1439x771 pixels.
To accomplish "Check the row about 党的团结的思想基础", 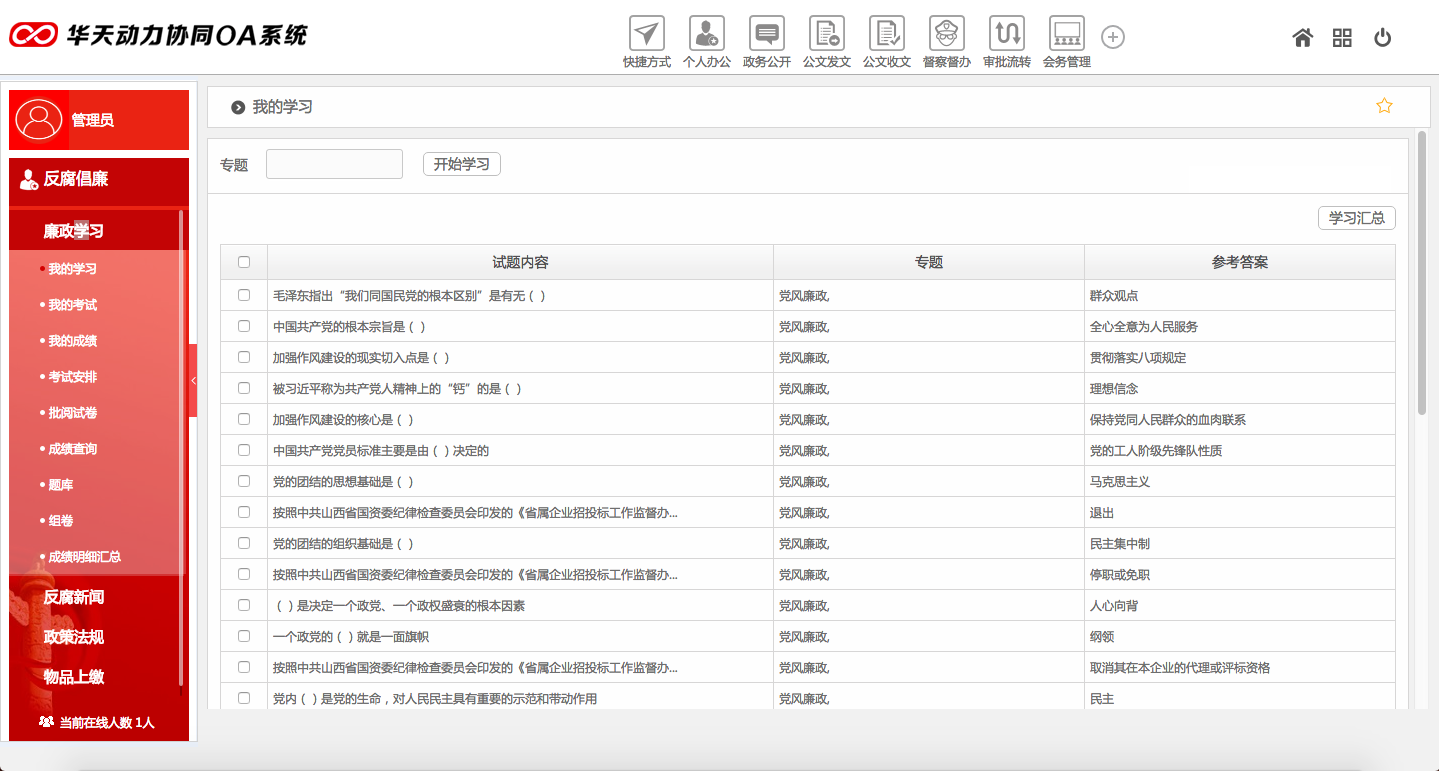I will 243,481.
